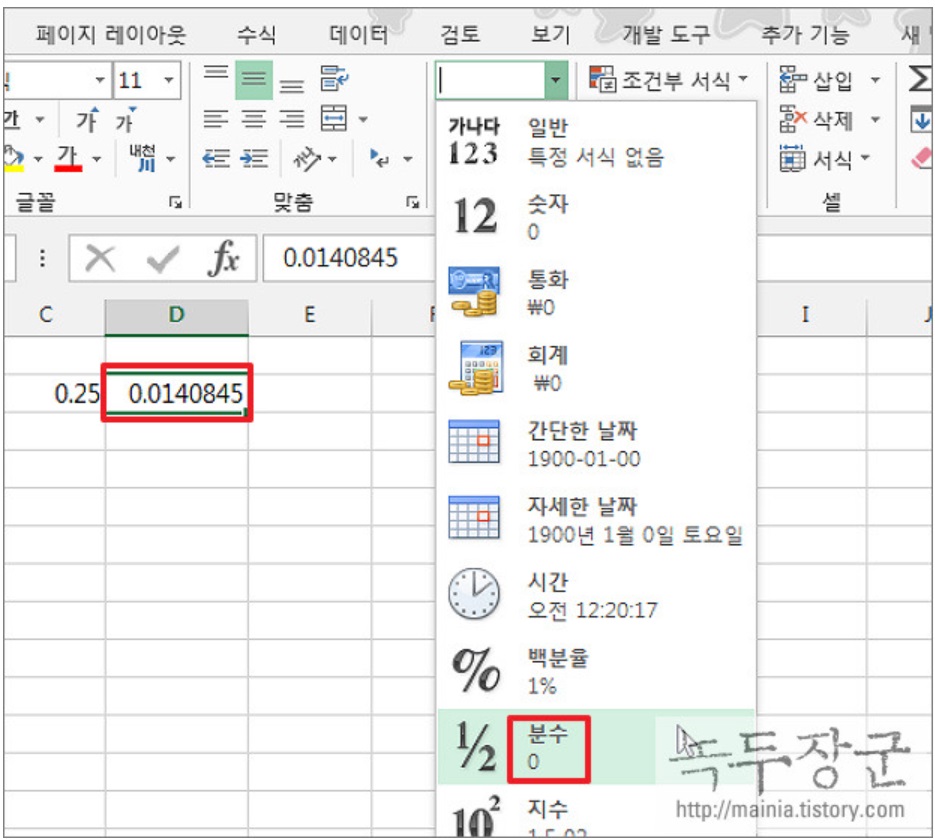935x839 pixels.
Task: Select 백분율 percentage format
Action: tap(596, 671)
